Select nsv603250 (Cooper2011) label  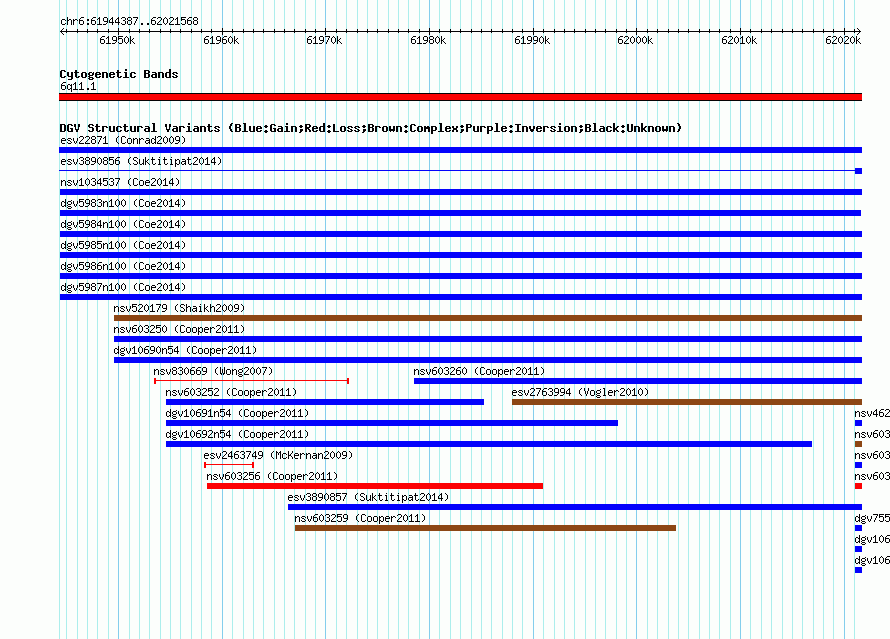pos(179,329)
